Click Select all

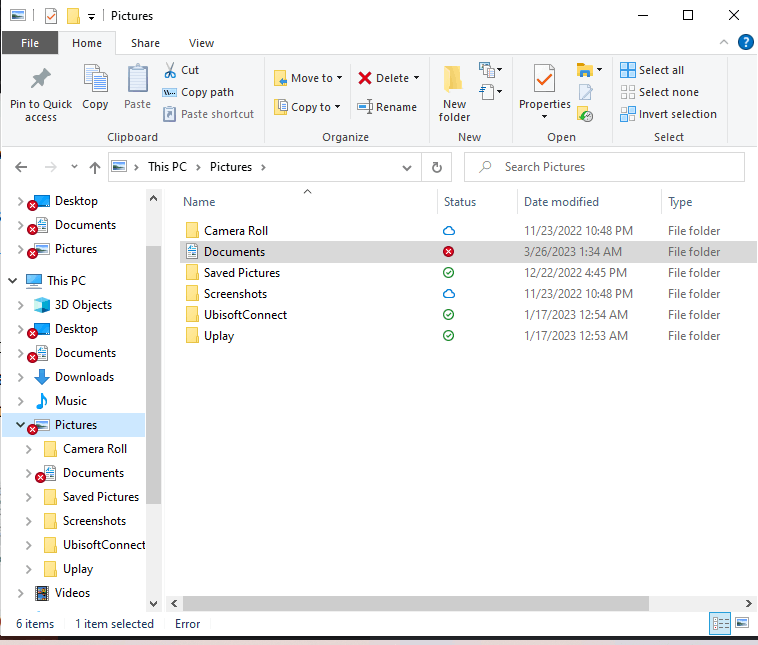pos(652,70)
